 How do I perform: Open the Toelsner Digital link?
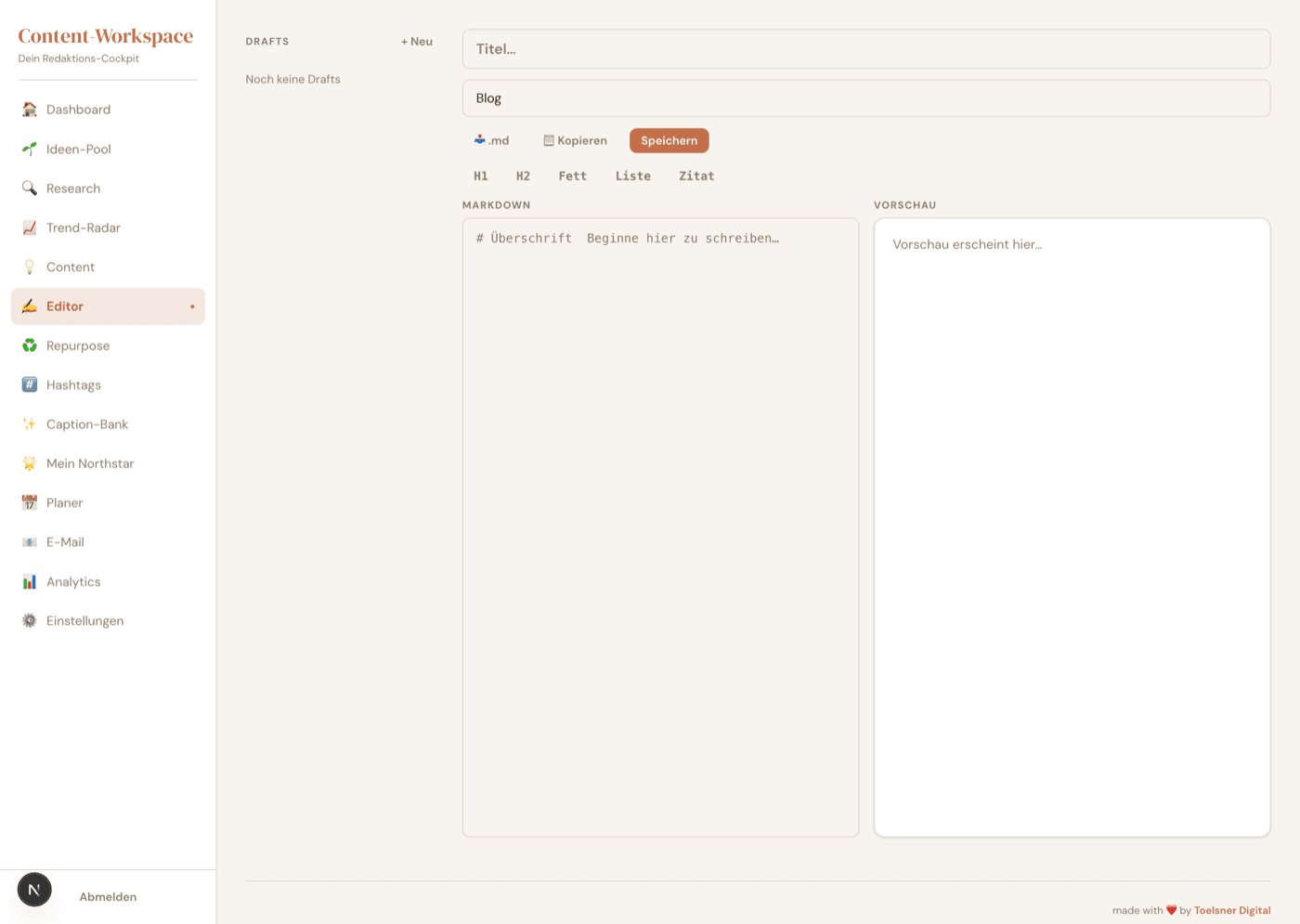(1232, 911)
